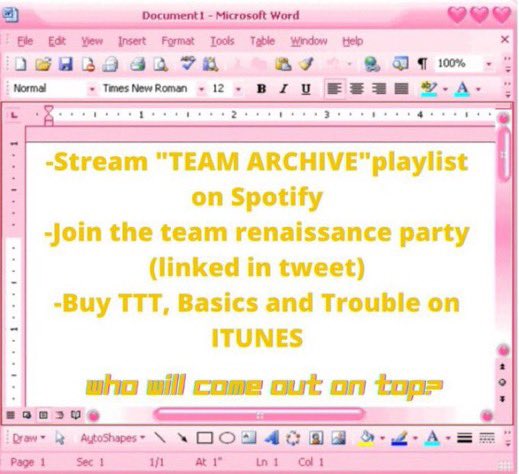519x474 pixels.
Task: Toggle Italic formatting
Action: click(284, 89)
